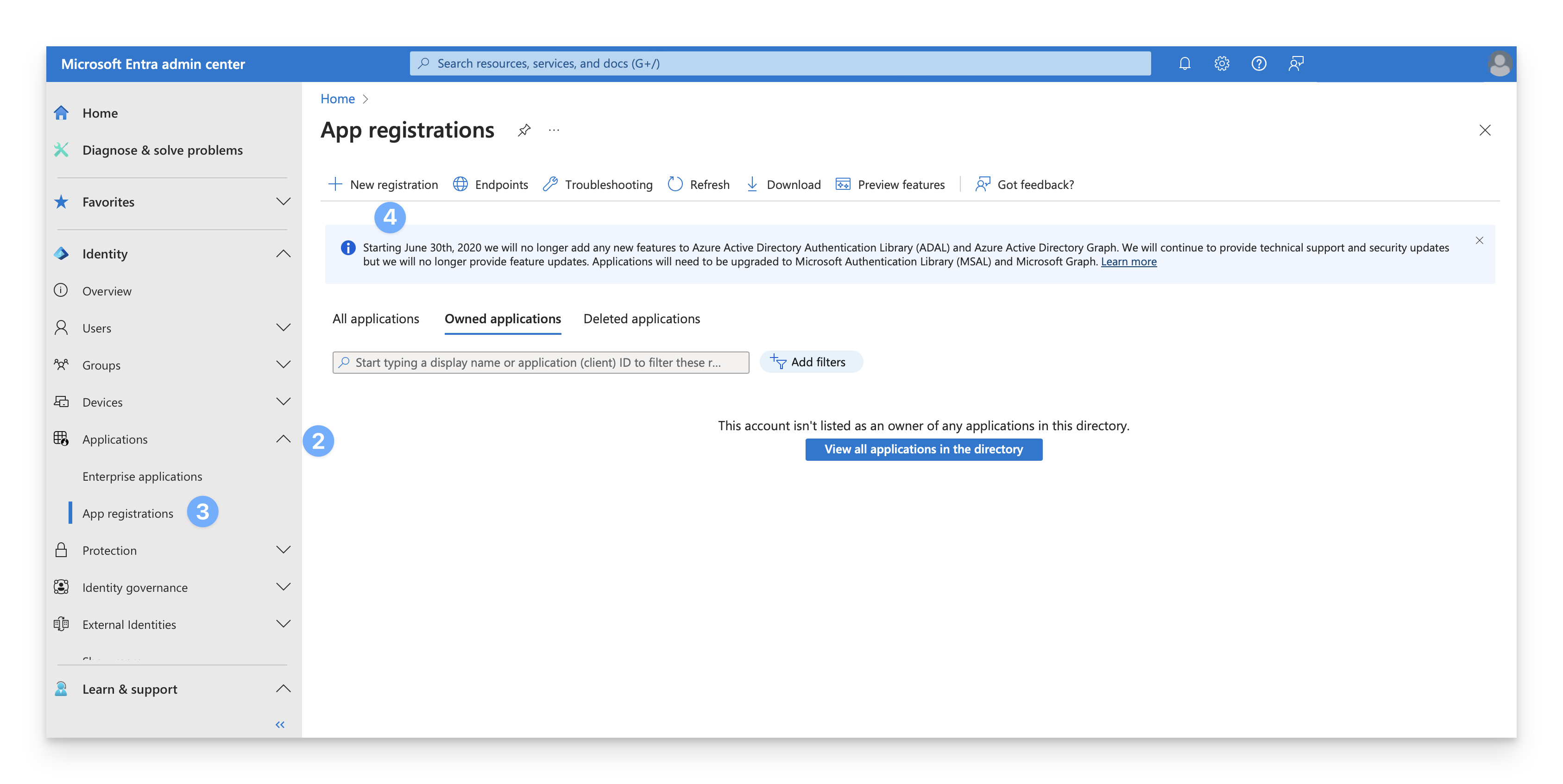Open the help question mark icon
This screenshot has width=1563, height=784.
click(x=1258, y=63)
